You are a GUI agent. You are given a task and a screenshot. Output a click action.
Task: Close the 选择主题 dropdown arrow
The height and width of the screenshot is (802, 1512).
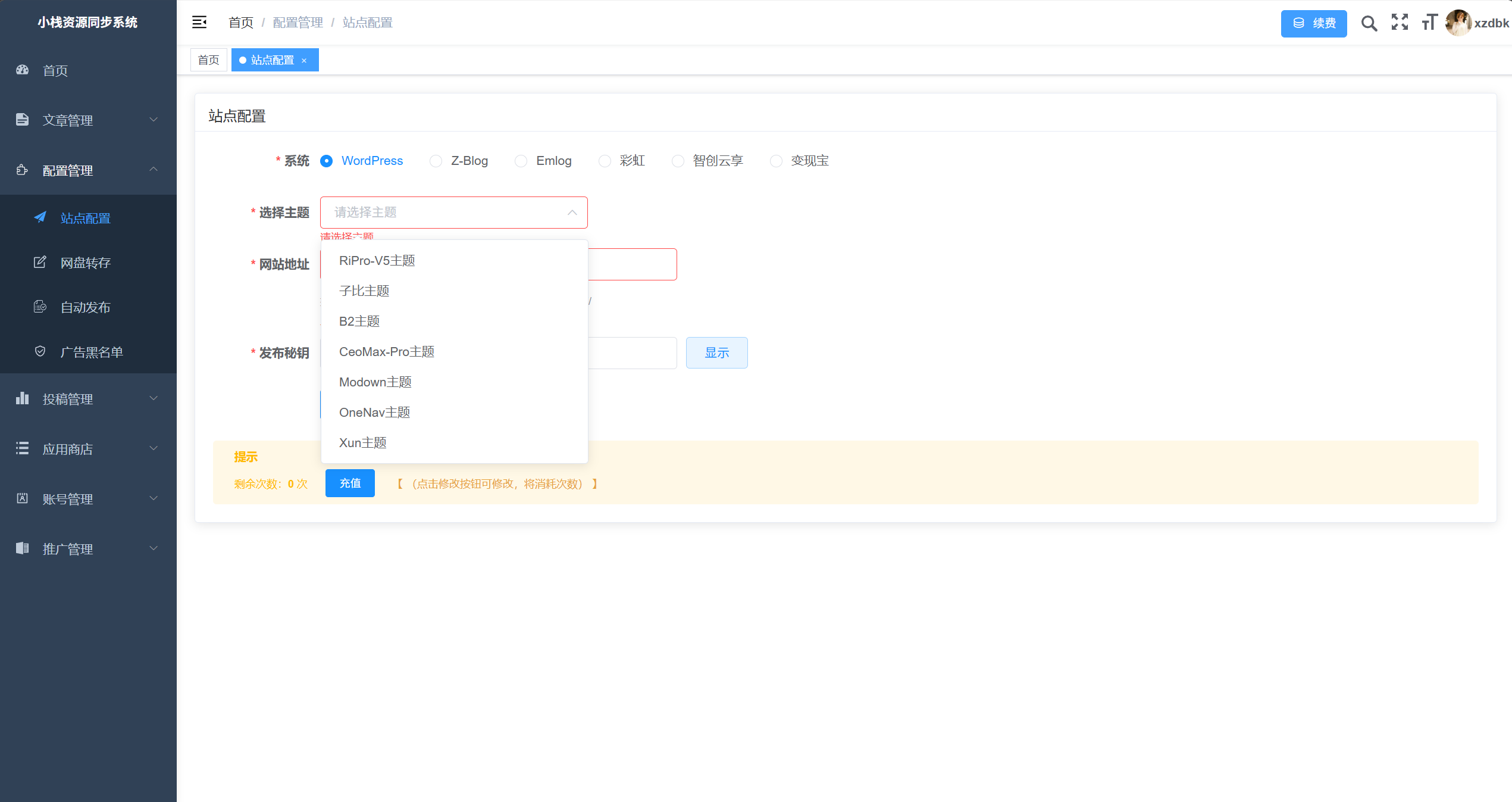point(572,213)
